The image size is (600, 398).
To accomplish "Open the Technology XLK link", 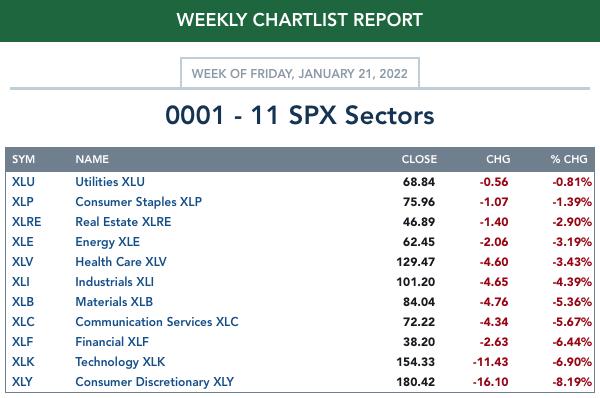I will (120, 362).
